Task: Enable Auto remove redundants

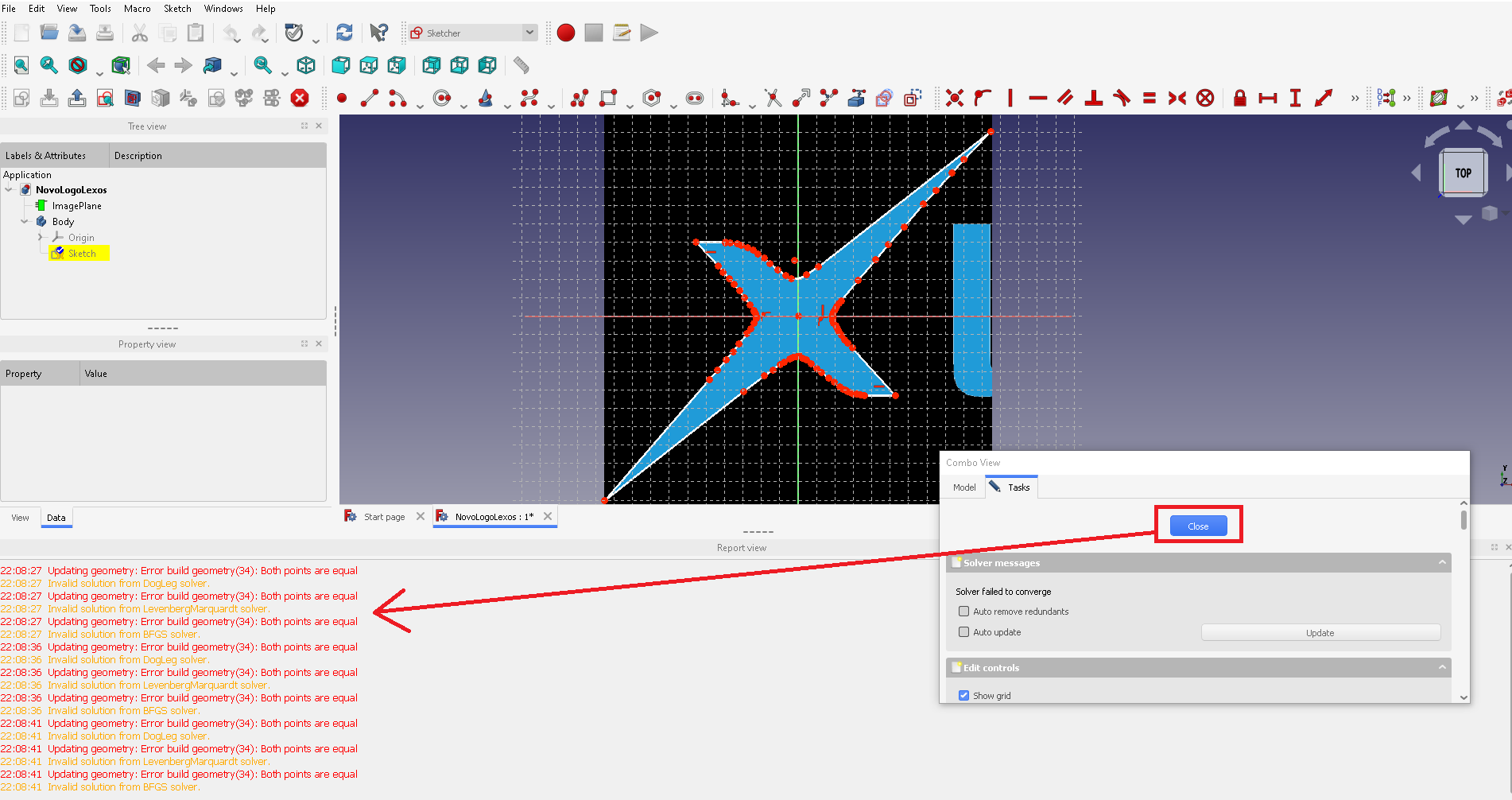Action: point(963,611)
